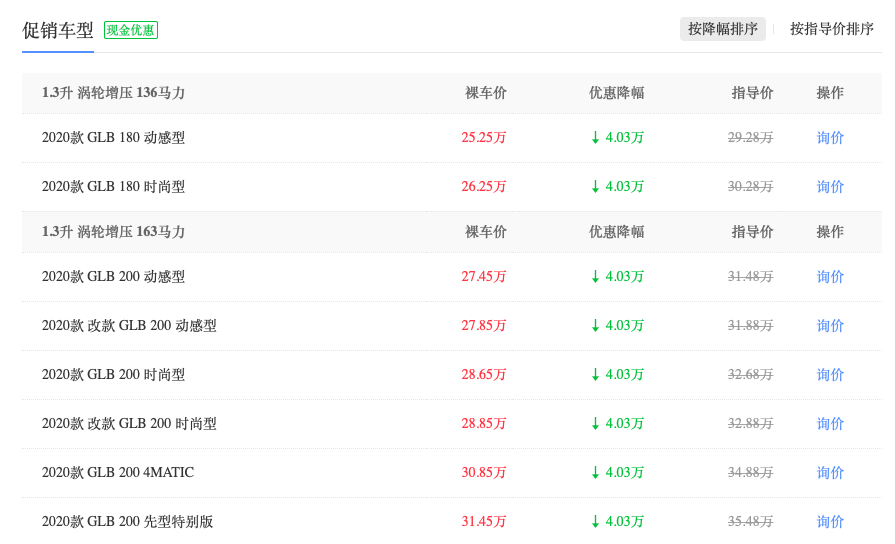The image size is (895, 544).
Task: Click the green 现金优惠 badge
Action: [131, 30]
